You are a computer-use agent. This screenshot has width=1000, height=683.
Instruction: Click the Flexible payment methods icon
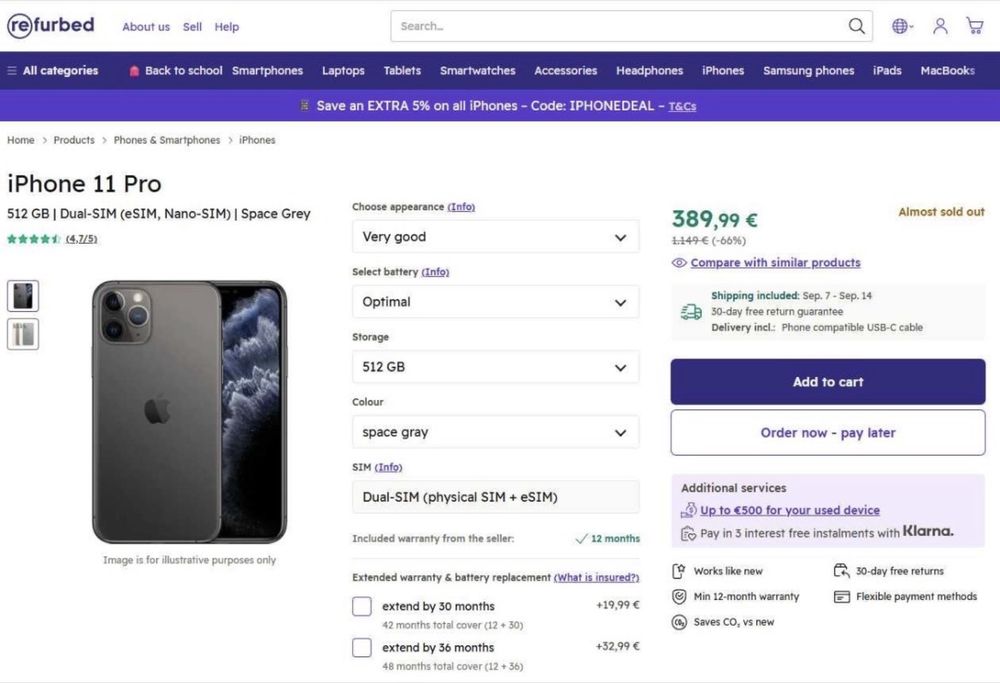coord(842,597)
